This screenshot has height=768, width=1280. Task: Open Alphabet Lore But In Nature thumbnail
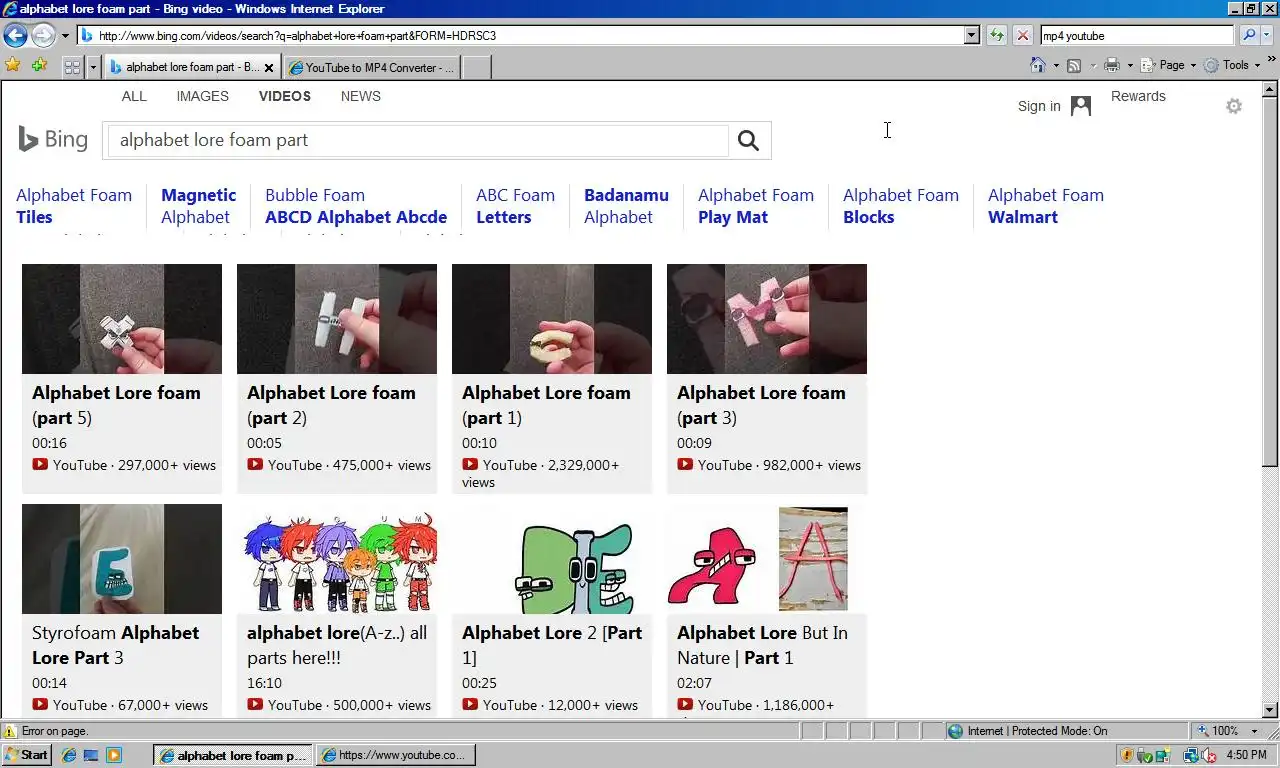click(x=767, y=559)
